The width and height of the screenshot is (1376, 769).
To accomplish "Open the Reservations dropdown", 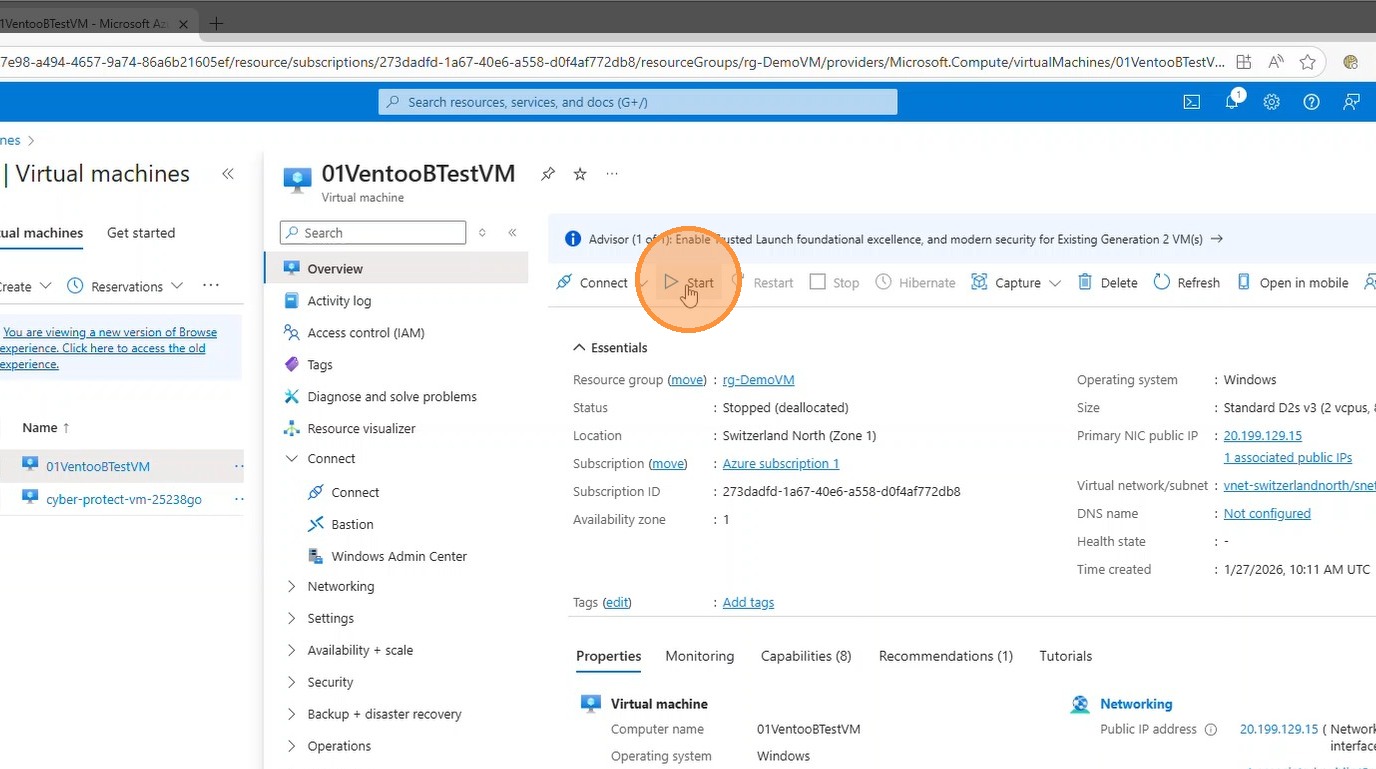I will click(126, 287).
